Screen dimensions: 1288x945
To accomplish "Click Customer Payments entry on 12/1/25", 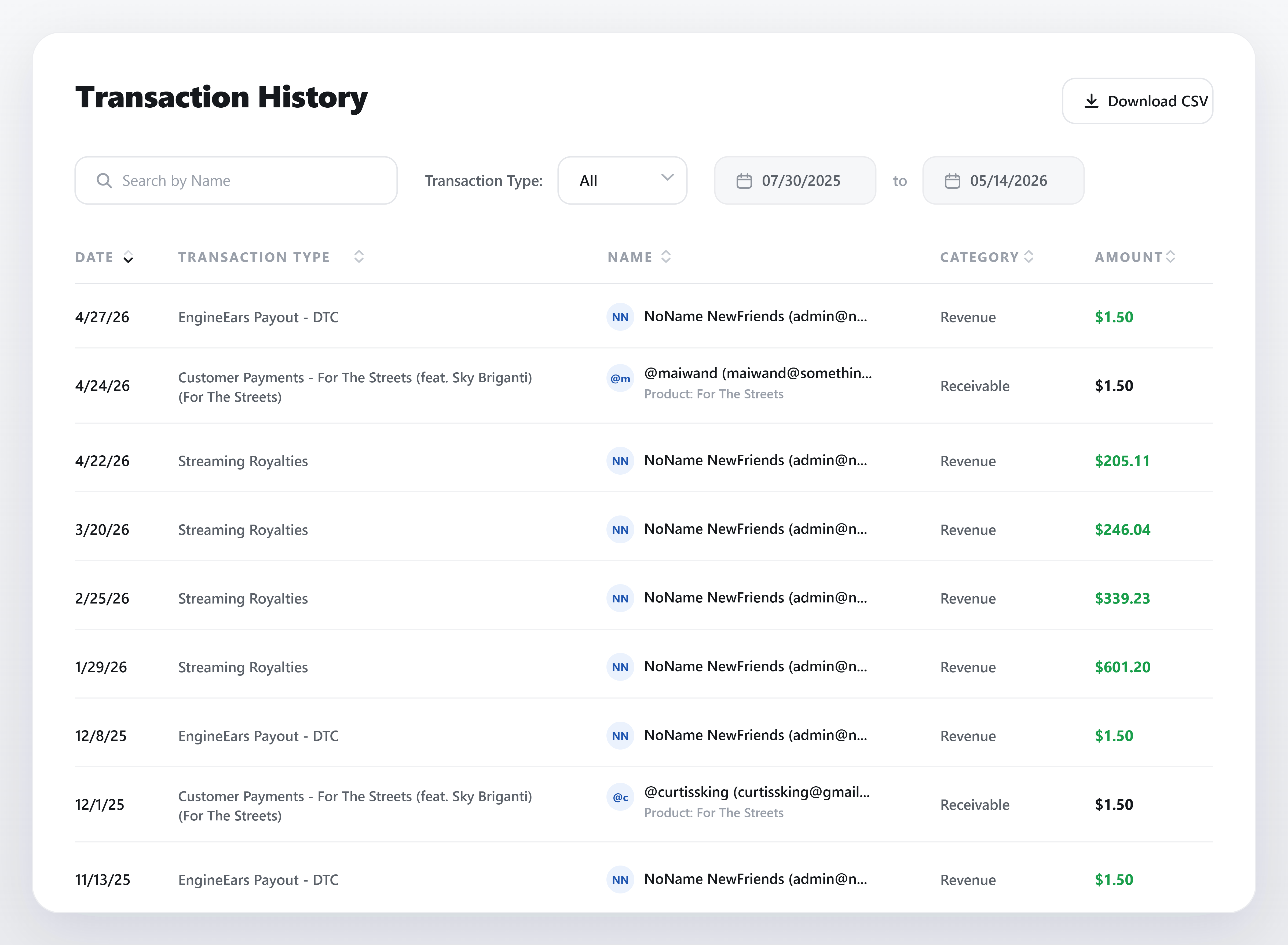I will pyautogui.click(x=355, y=806).
